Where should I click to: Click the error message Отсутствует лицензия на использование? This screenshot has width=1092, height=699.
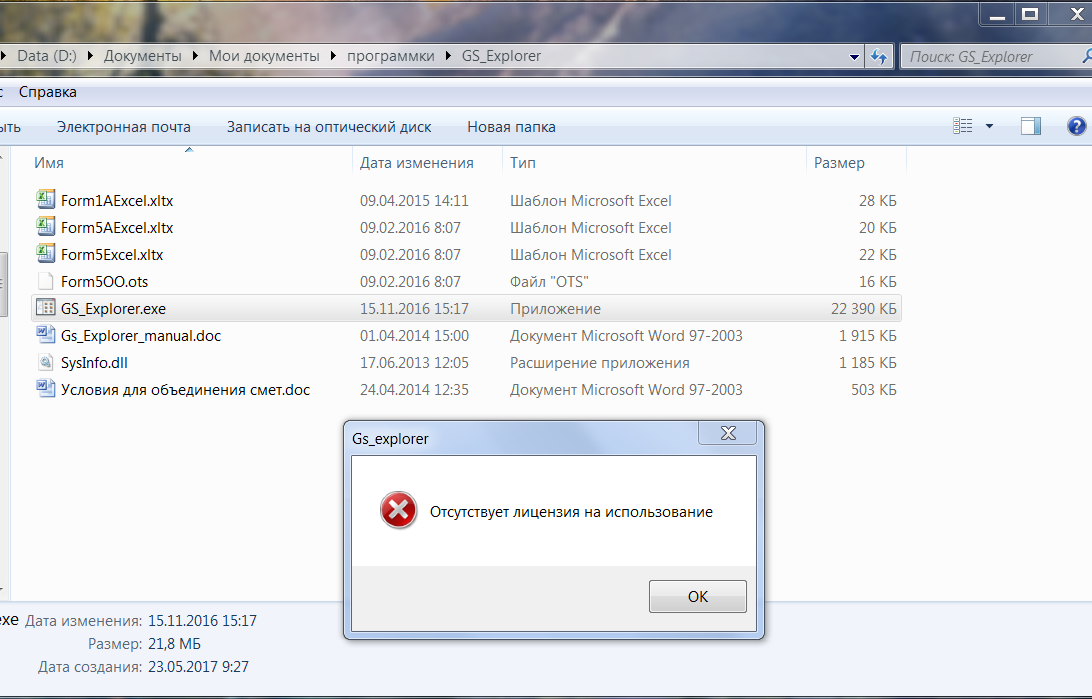[571, 512]
